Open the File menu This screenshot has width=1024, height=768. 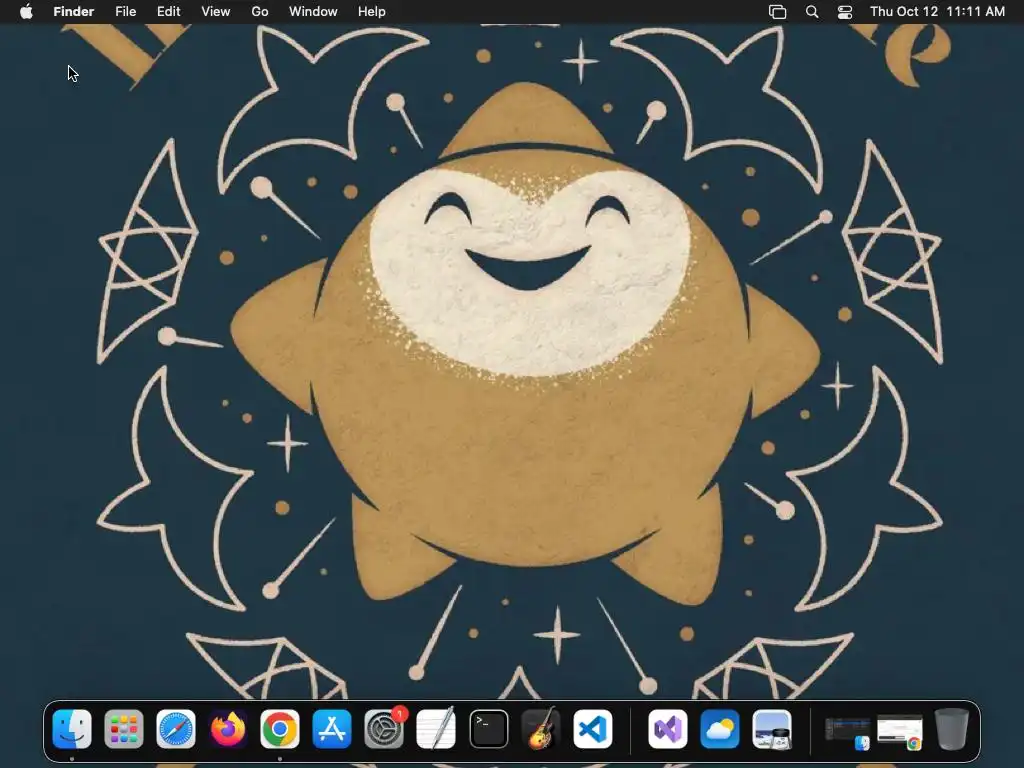click(x=125, y=11)
